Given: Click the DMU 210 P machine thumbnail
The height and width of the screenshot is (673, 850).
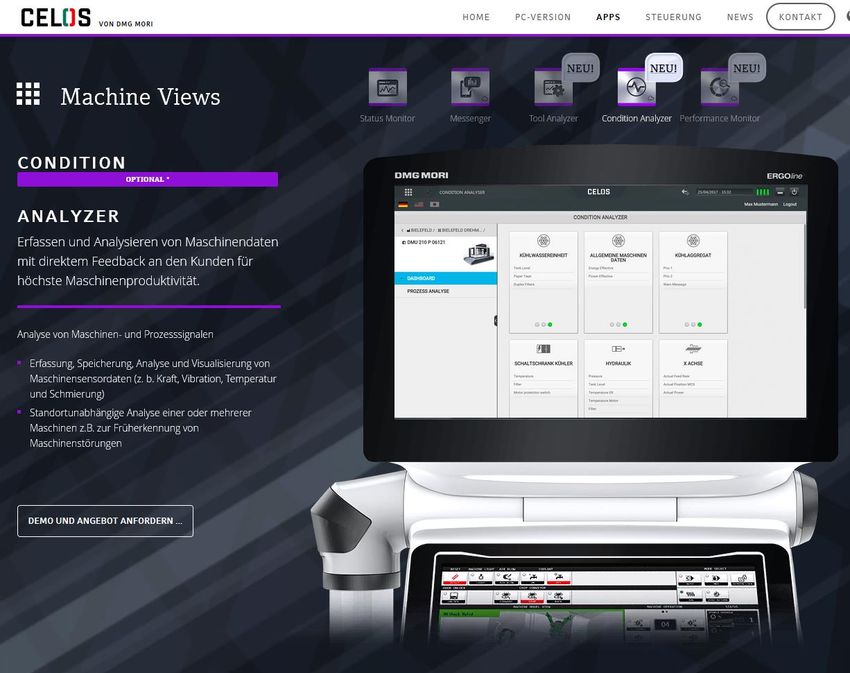Looking at the screenshot, I should (x=479, y=254).
